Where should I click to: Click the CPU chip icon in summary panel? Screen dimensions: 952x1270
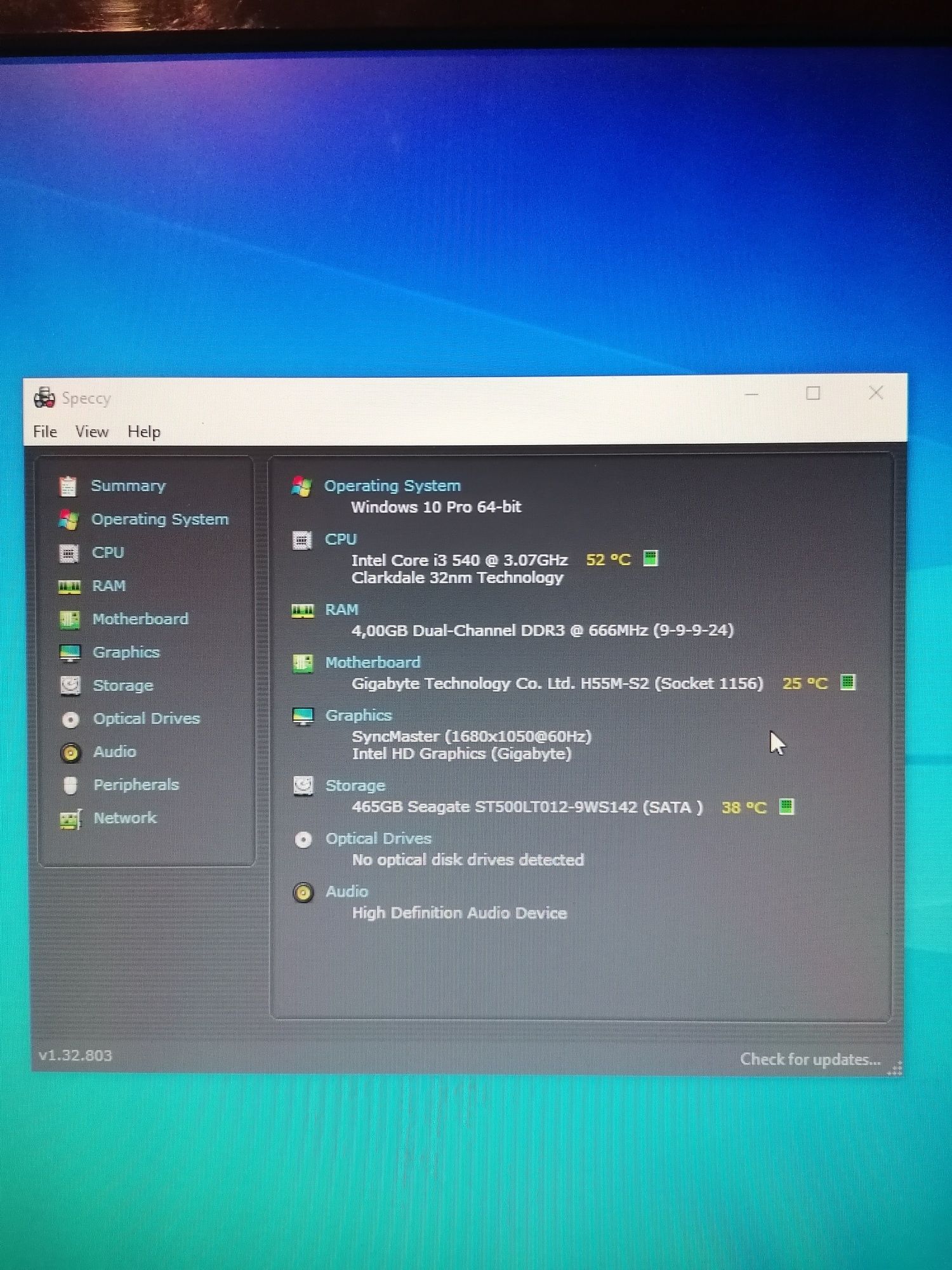tap(302, 540)
